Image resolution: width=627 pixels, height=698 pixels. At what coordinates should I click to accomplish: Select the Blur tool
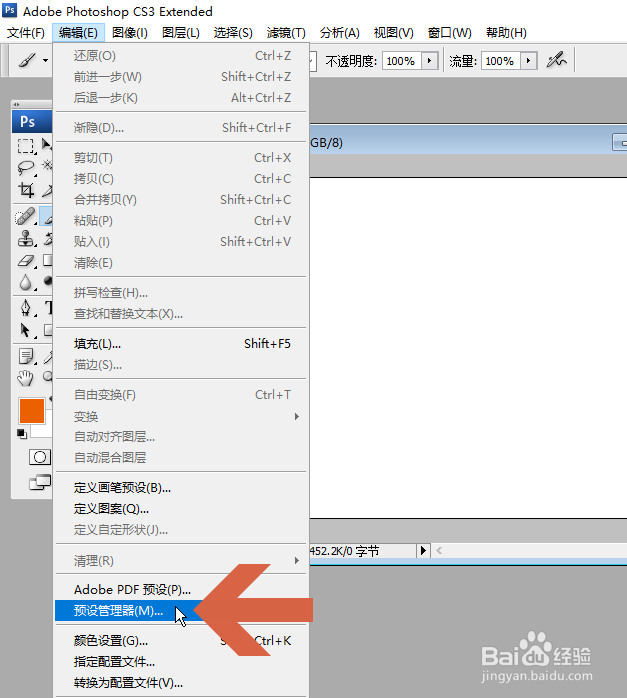[x=25, y=282]
